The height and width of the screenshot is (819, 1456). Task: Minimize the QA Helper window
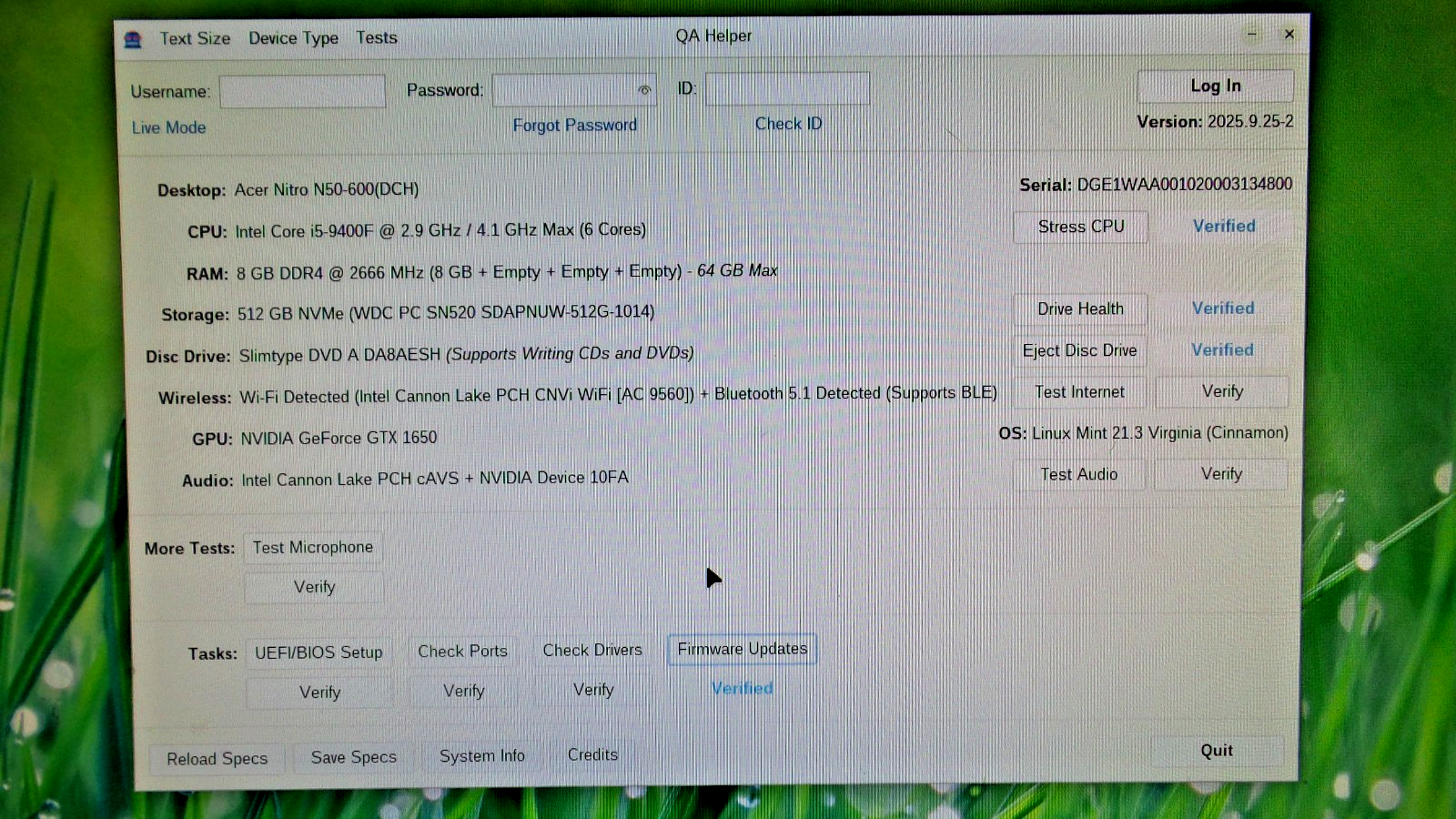[1251, 35]
